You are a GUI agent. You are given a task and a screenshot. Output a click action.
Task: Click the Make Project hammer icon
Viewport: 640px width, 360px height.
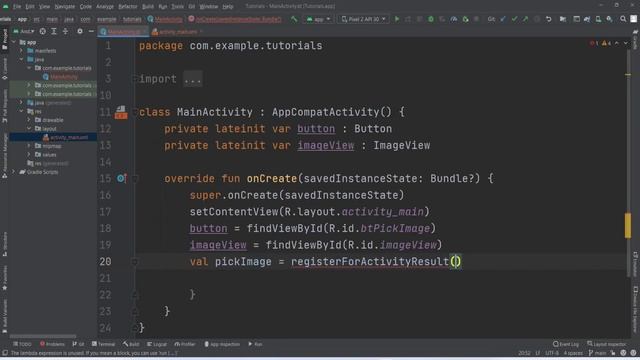tap(294, 19)
